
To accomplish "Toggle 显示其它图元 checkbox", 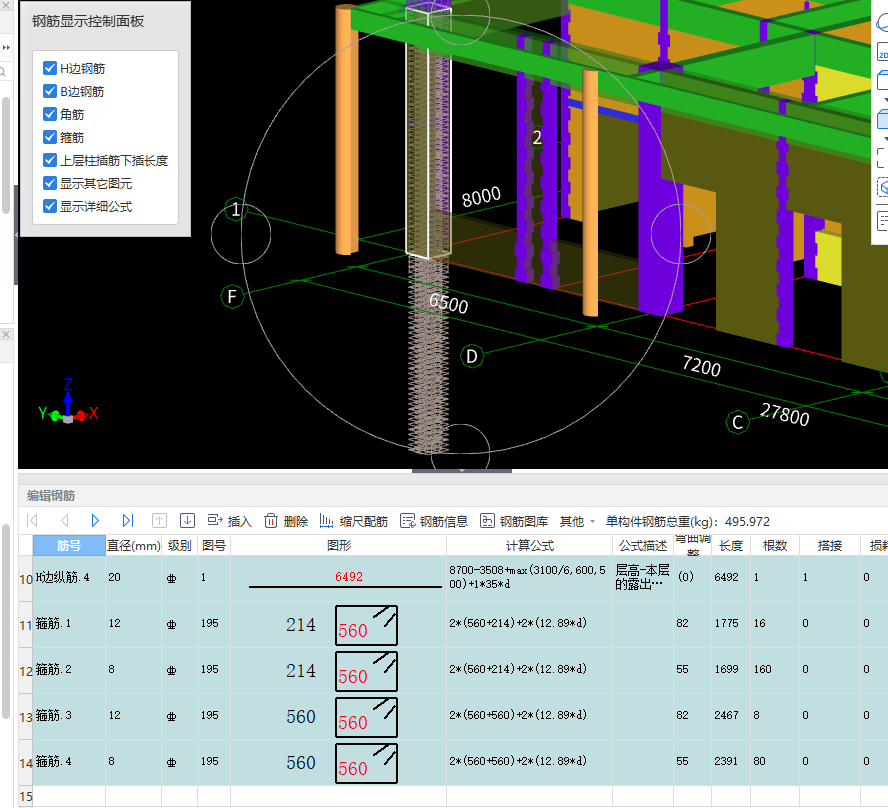I will (x=50, y=183).
